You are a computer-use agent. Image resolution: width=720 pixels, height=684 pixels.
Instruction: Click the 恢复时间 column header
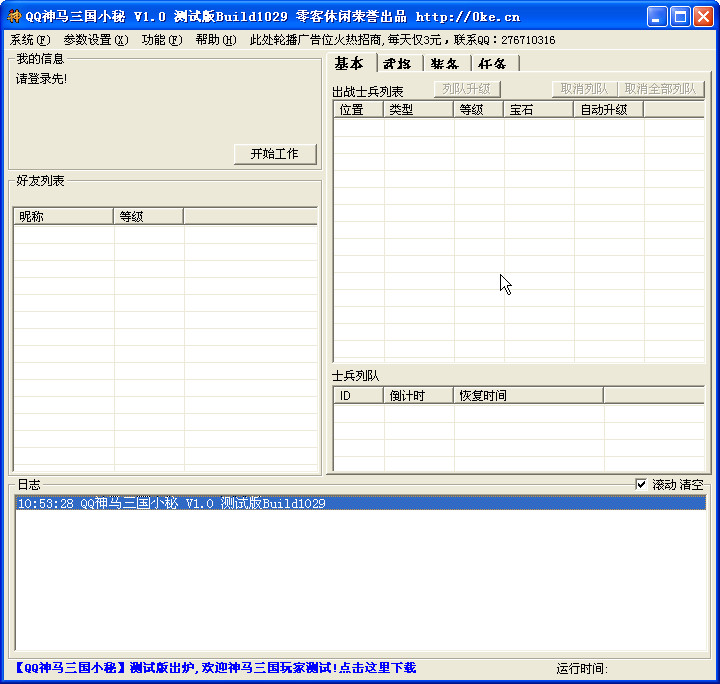[529, 395]
